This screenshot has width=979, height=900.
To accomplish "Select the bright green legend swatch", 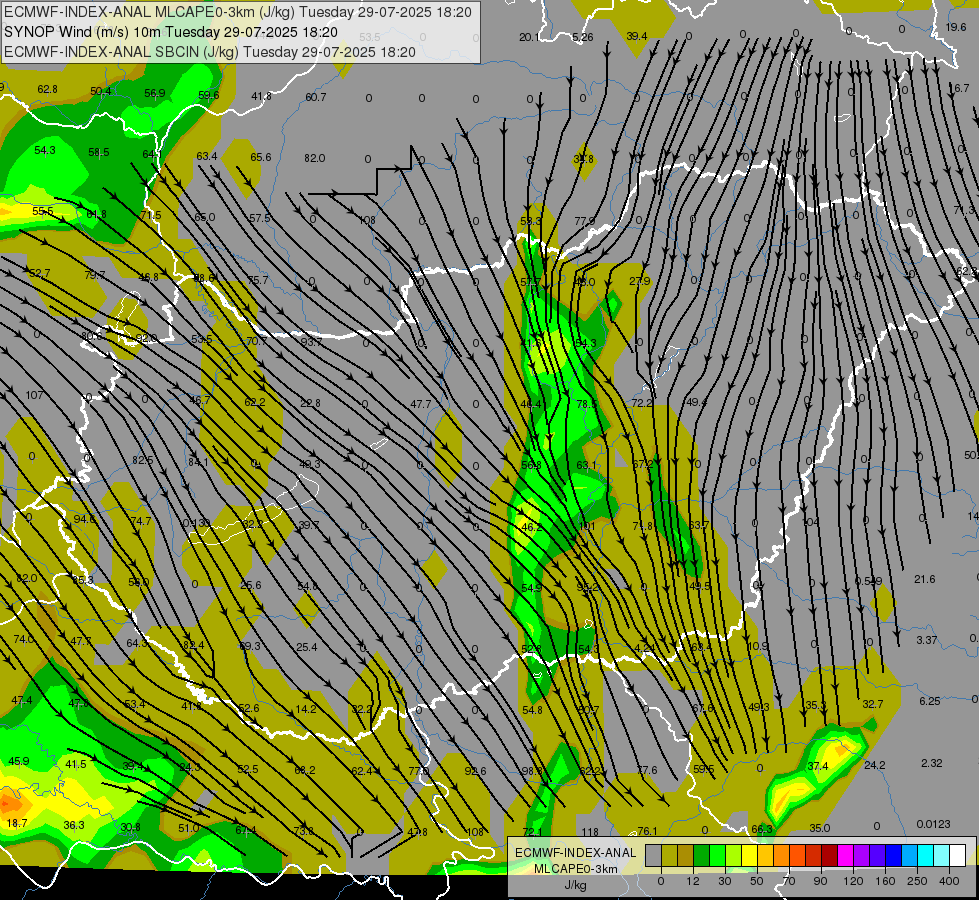I will [x=718, y=856].
